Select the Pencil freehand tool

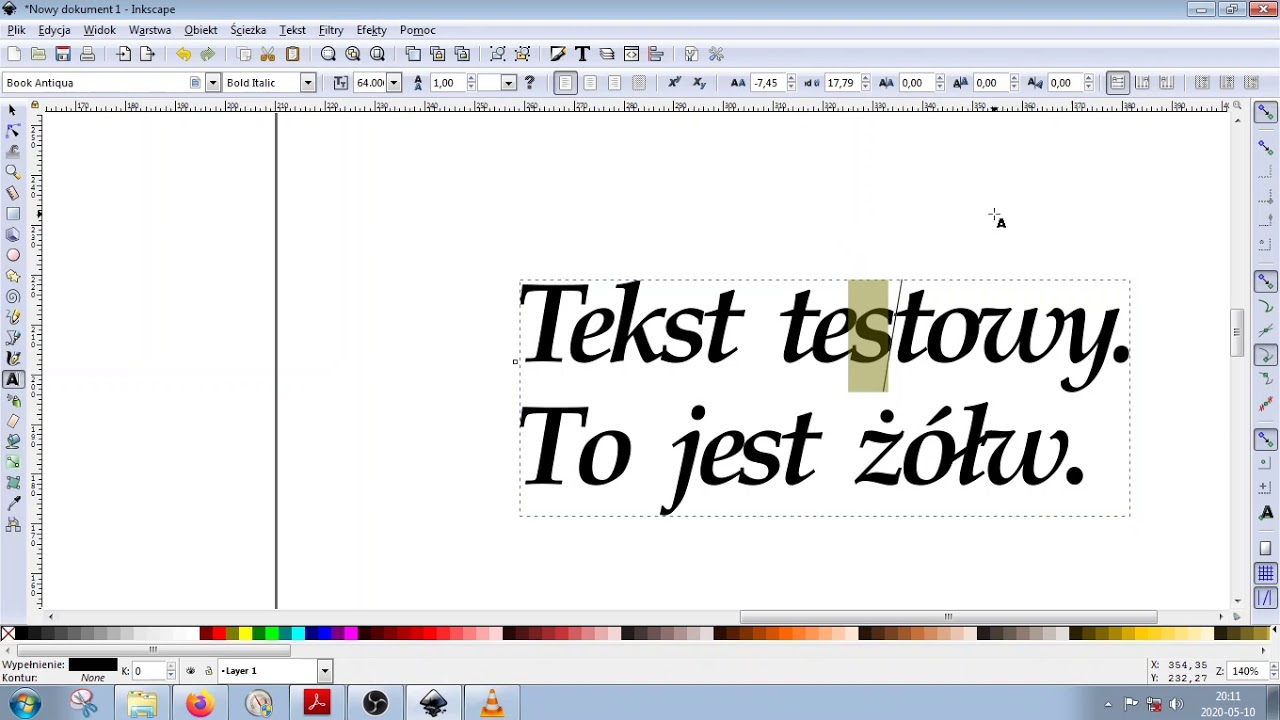[x=13, y=317]
